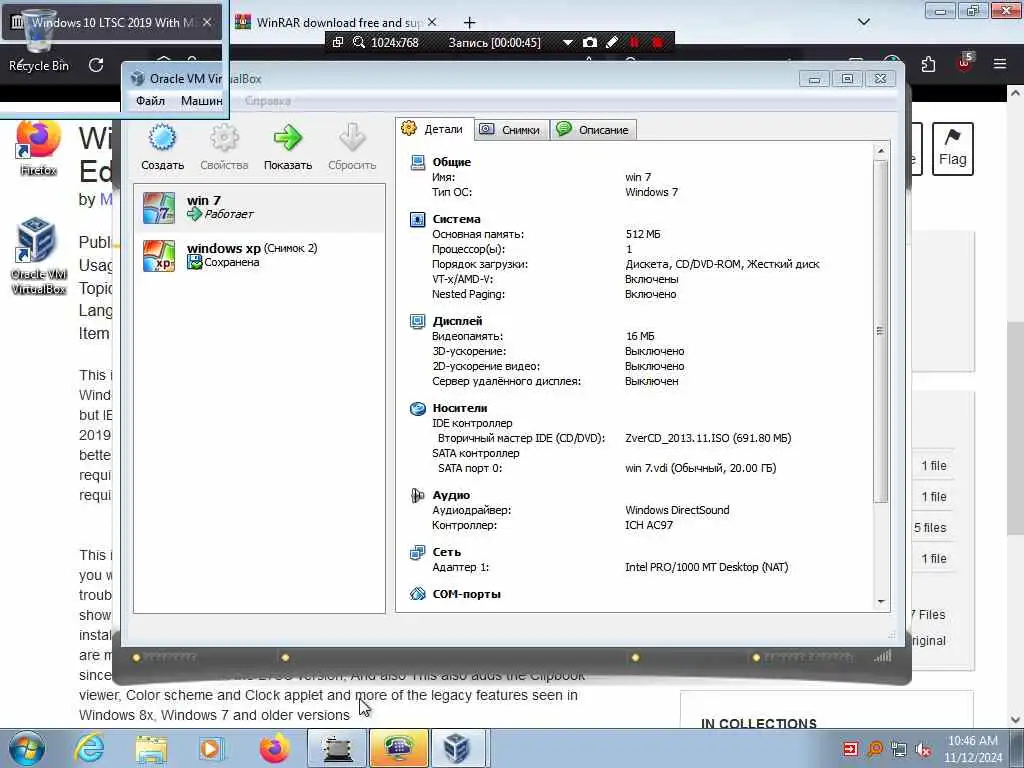Open the Машина menu in VirtualBox
The image size is (1024, 768).
pyautogui.click(x=201, y=101)
